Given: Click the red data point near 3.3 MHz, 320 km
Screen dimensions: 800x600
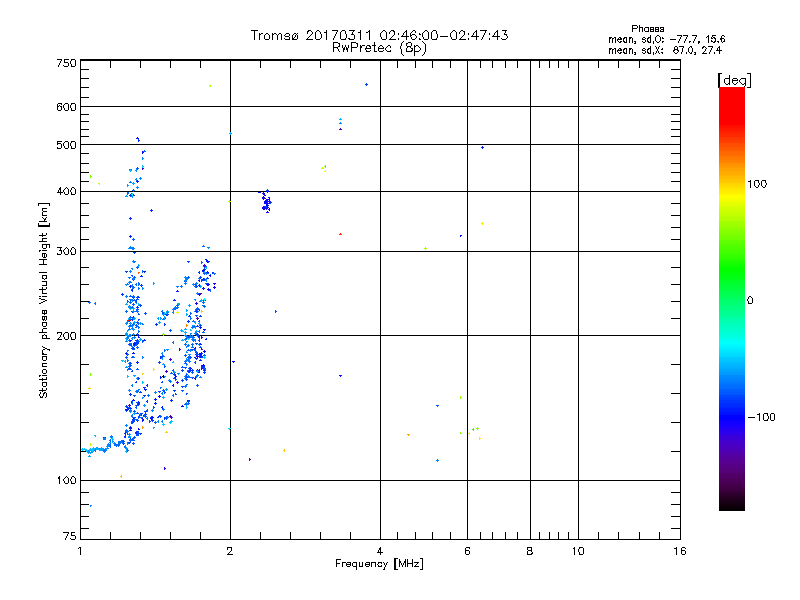Looking at the screenshot, I should point(340,234).
